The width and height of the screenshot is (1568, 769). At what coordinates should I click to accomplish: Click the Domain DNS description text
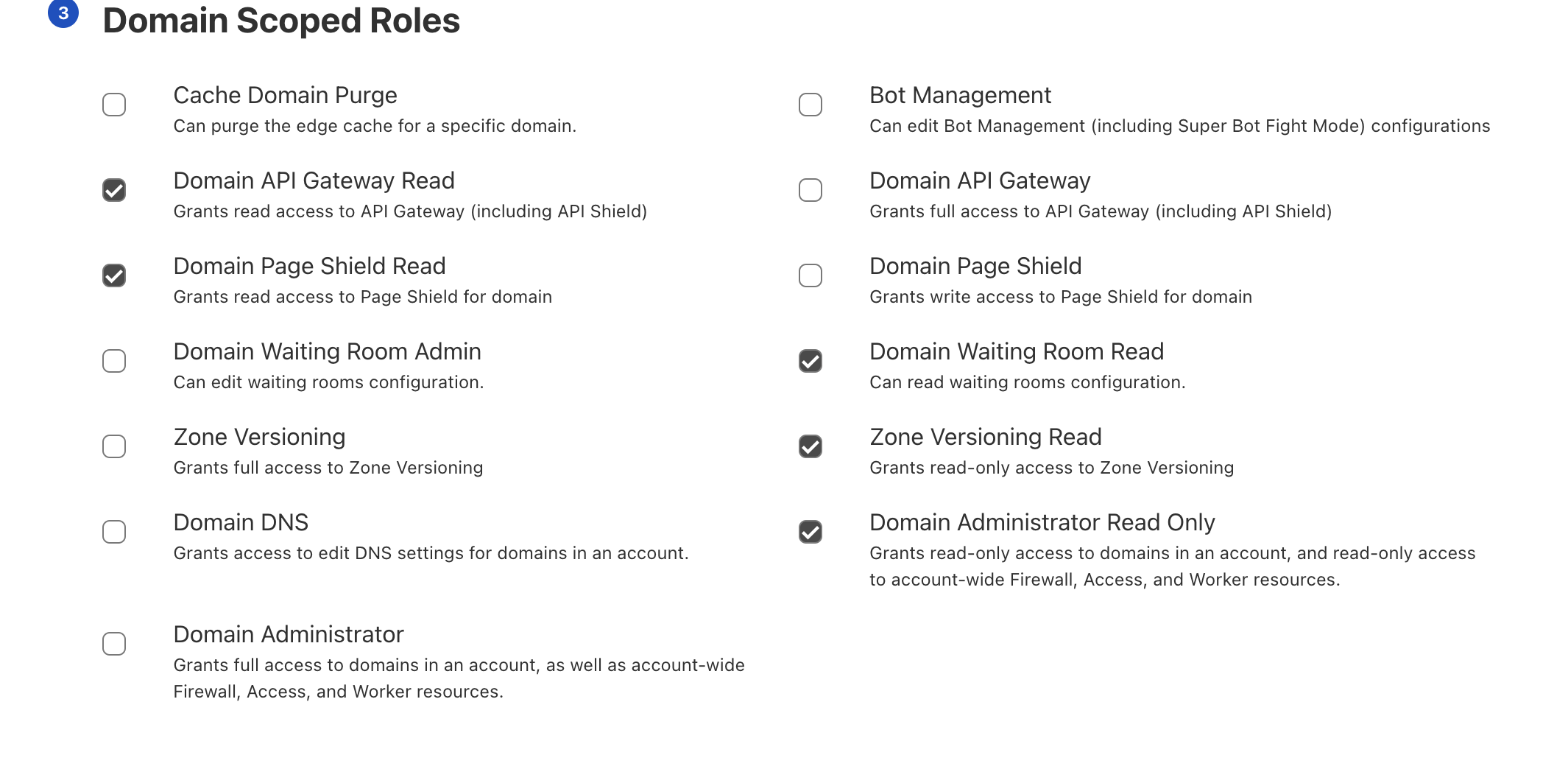point(431,553)
